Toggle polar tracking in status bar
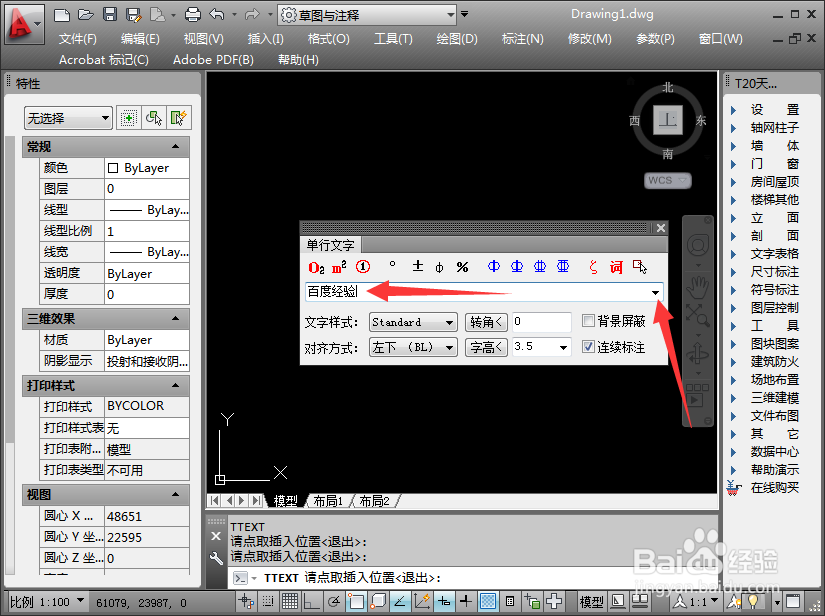 coord(334,601)
